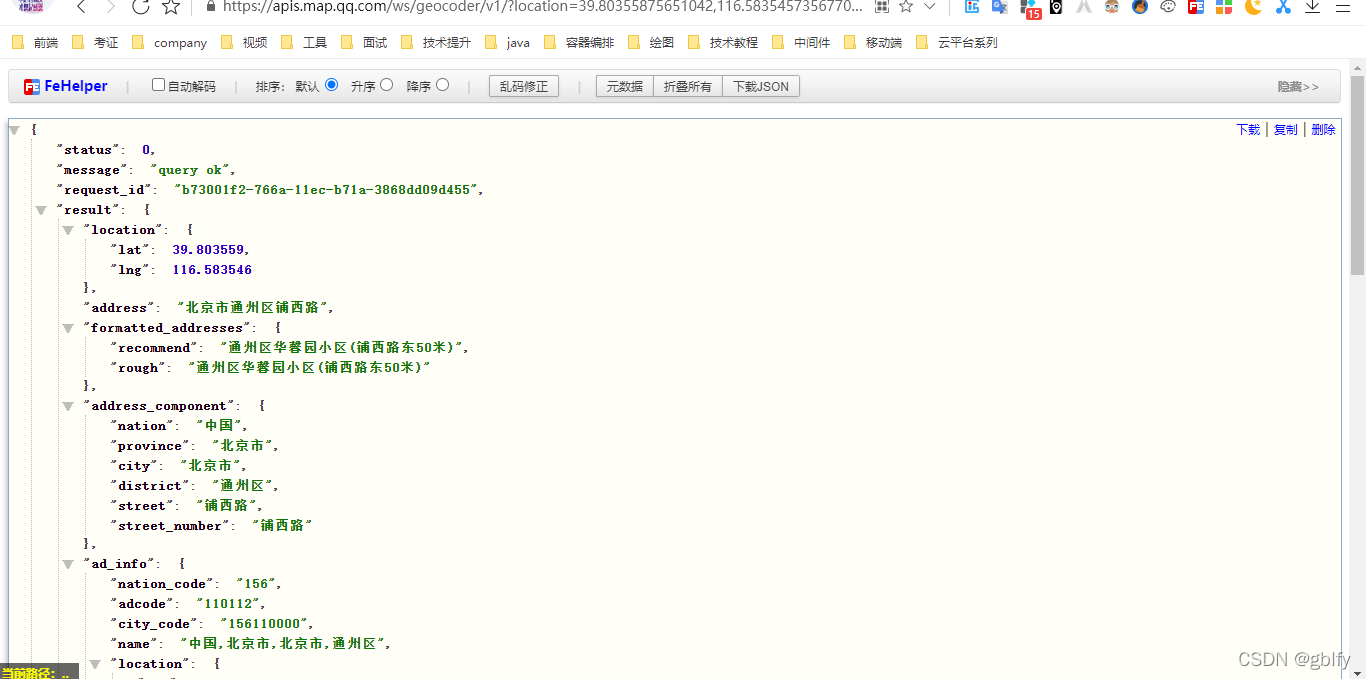This screenshot has height=679, width=1366.
Task: Reload the page with the refresh icon
Action: pyautogui.click(x=140, y=7)
